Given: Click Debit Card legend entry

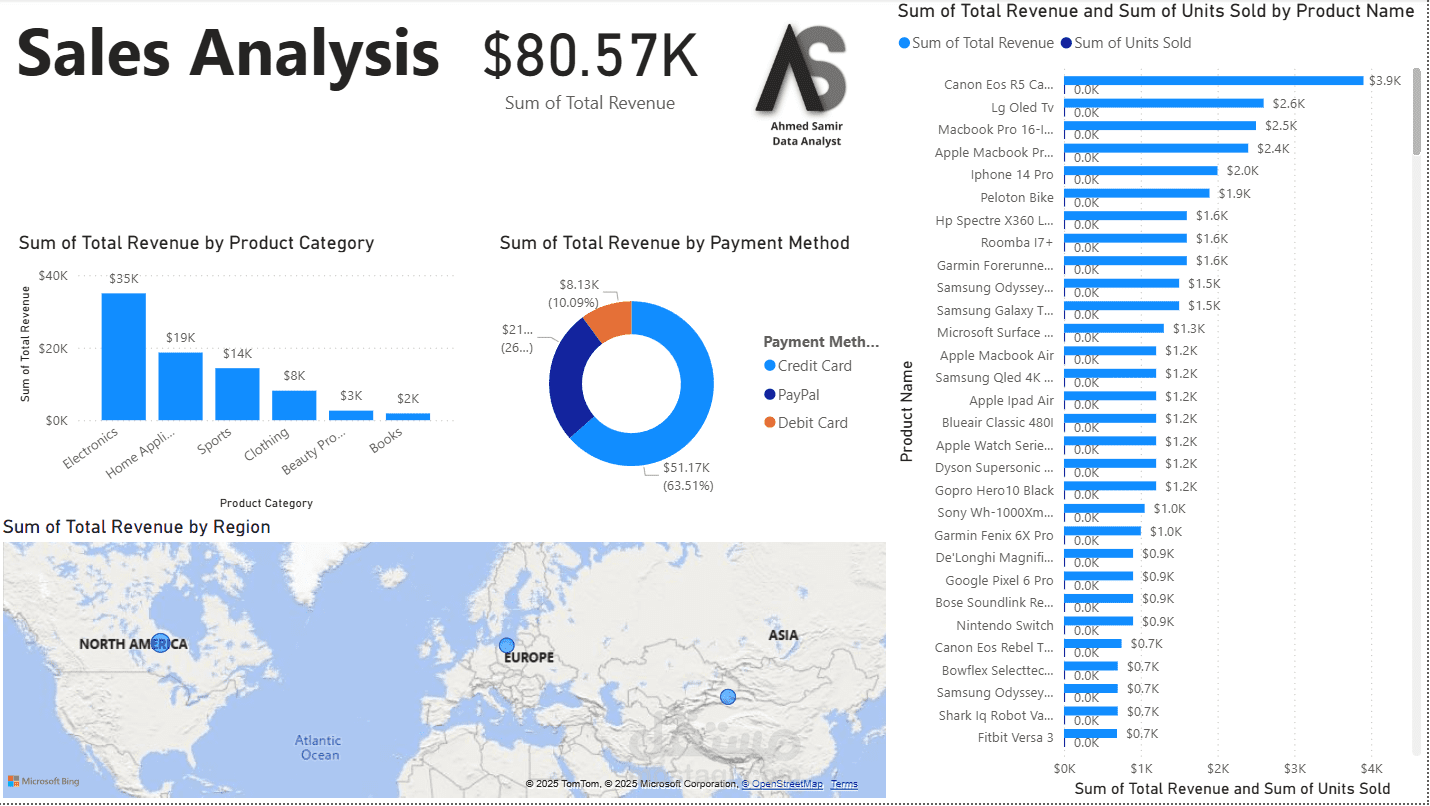Looking at the screenshot, I should click(805, 423).
